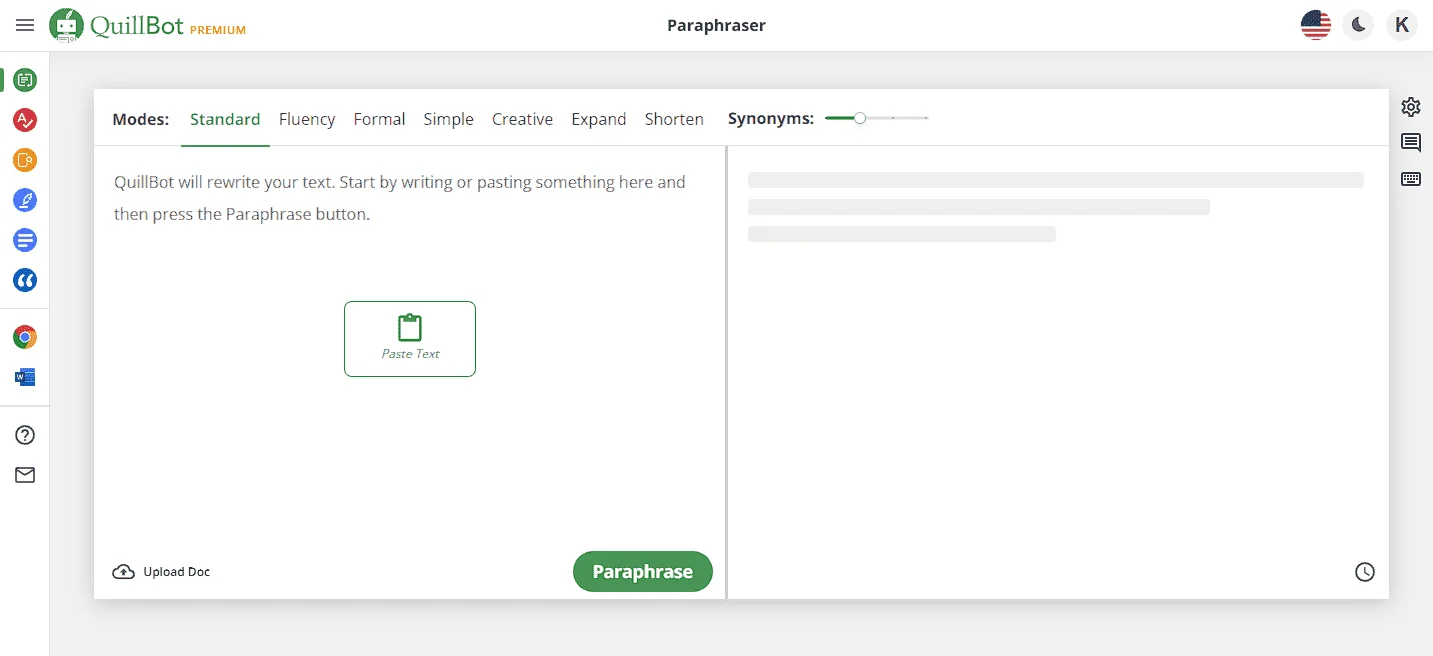
Task: Select the Fluency mode tab
Action: coord(307,119)
